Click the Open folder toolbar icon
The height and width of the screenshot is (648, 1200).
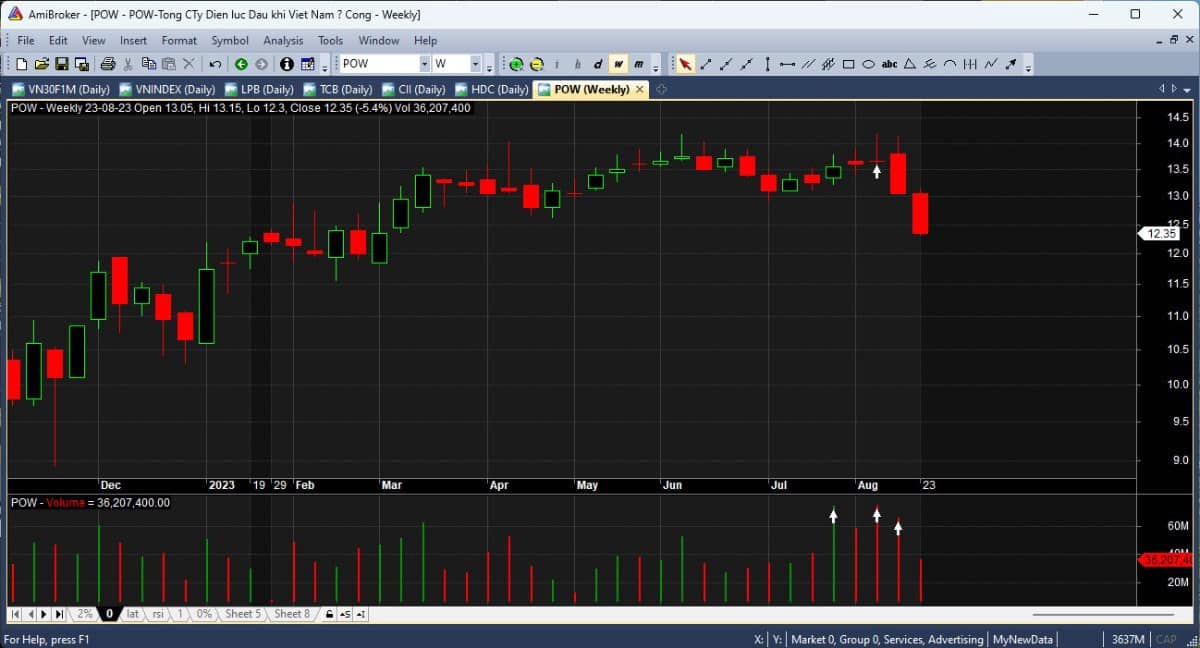(x=41, y=64)
